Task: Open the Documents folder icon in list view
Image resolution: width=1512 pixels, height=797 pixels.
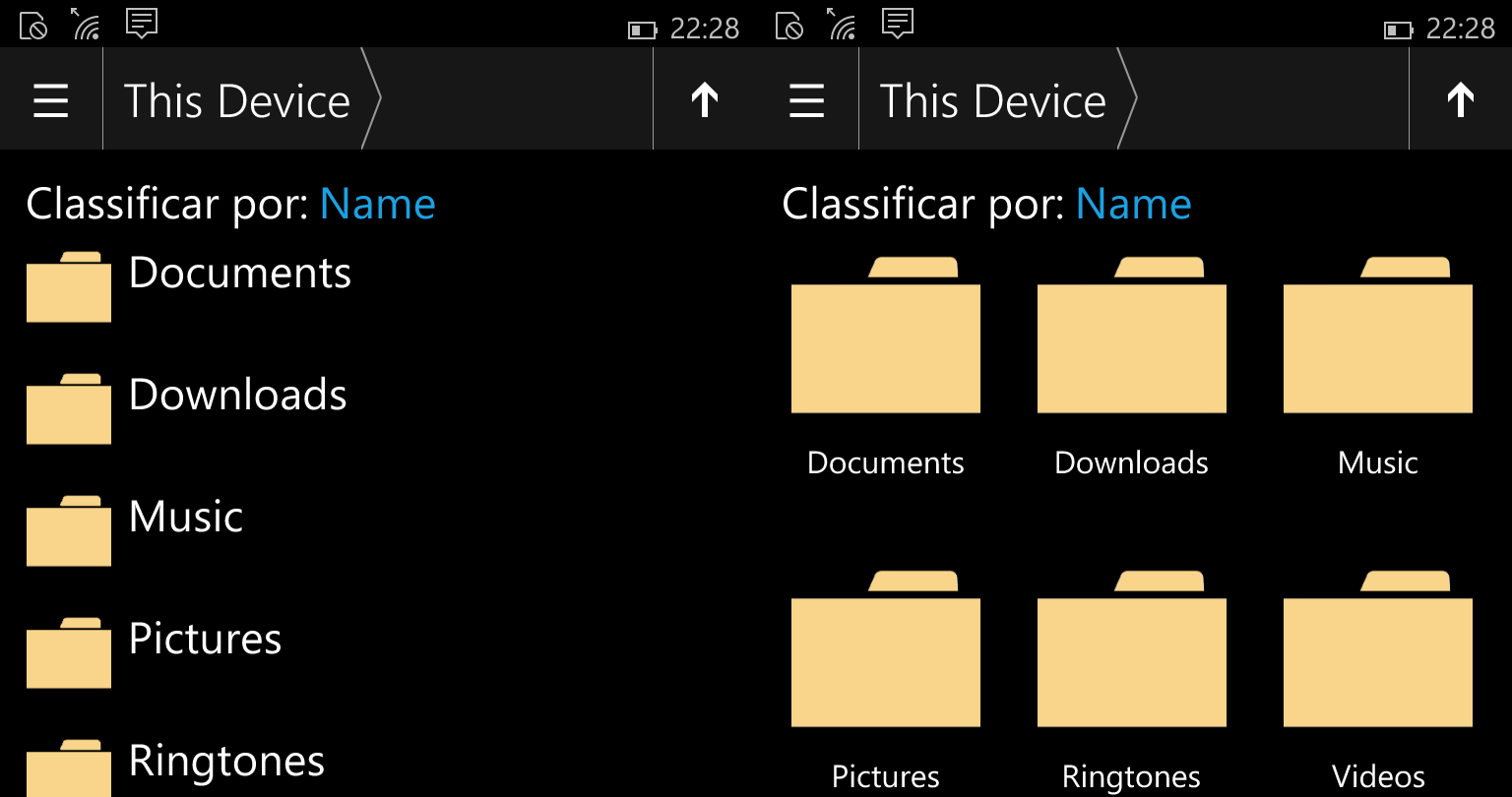Action: pyautogui.click(x=69, y=288)
